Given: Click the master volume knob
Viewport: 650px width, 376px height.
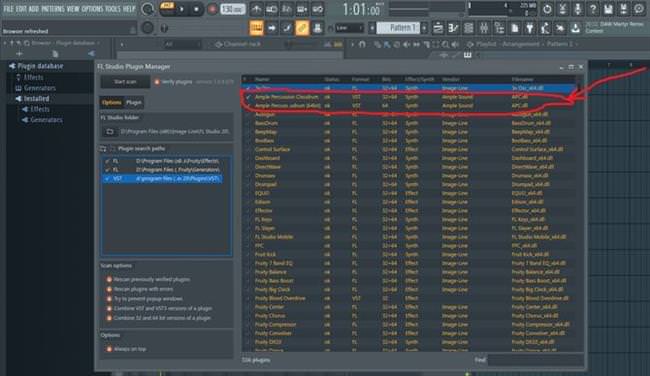Looking at the screenshot, I should point(148,9).
